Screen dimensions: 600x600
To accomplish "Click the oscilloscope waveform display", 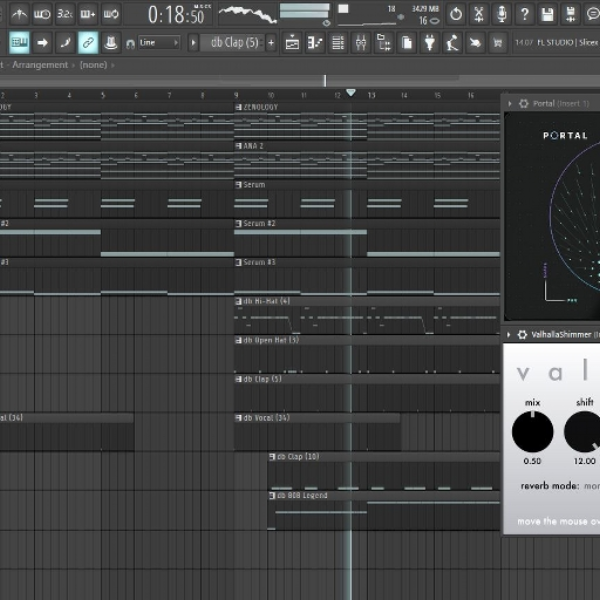I will tap(247, 14).
